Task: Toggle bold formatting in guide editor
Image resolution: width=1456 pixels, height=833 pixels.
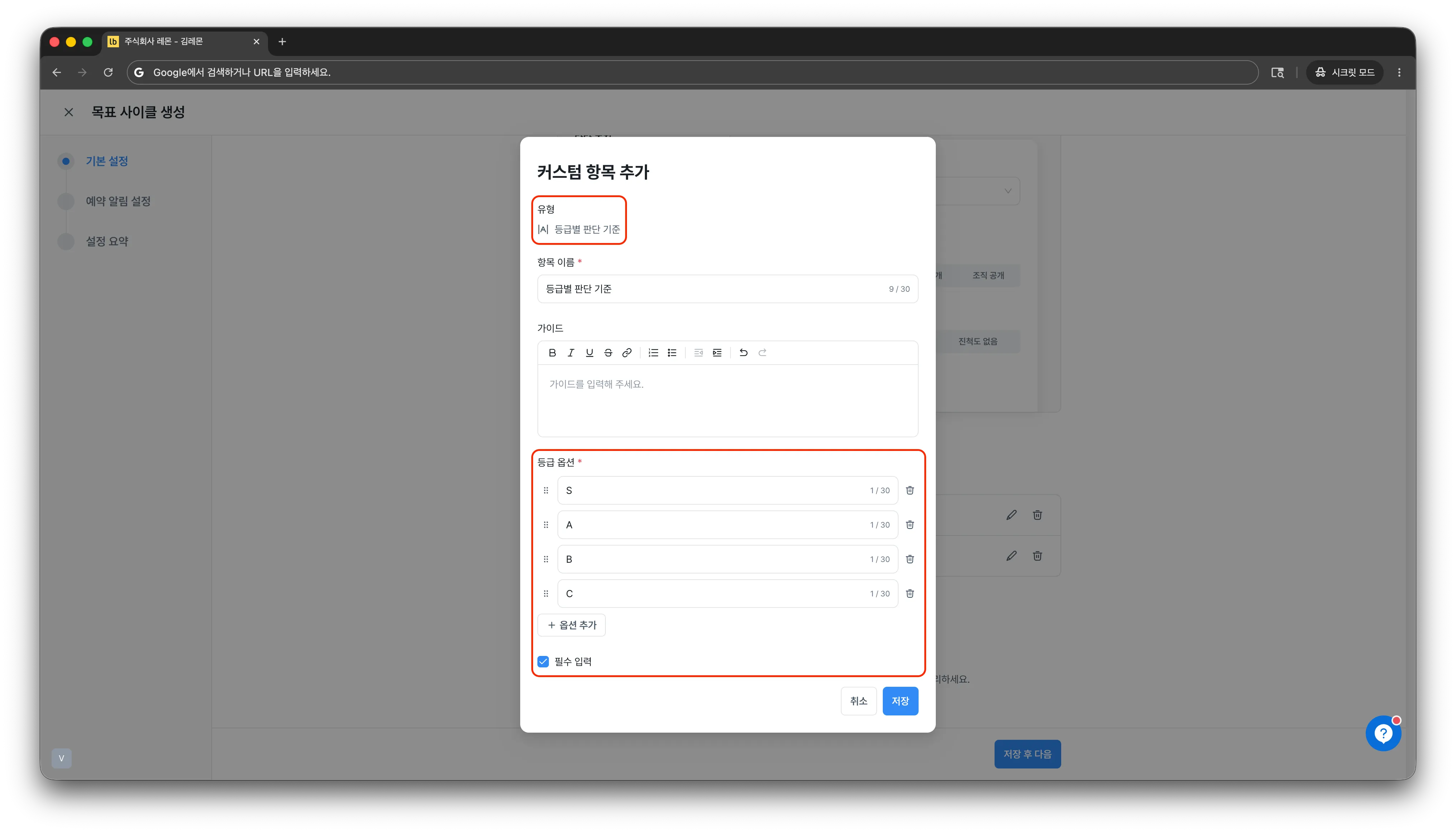Action: pos(552,352)
